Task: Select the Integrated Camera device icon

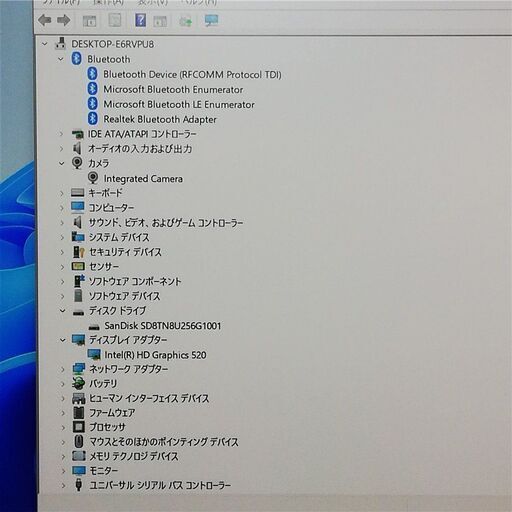Action: [x=93, y=178]
